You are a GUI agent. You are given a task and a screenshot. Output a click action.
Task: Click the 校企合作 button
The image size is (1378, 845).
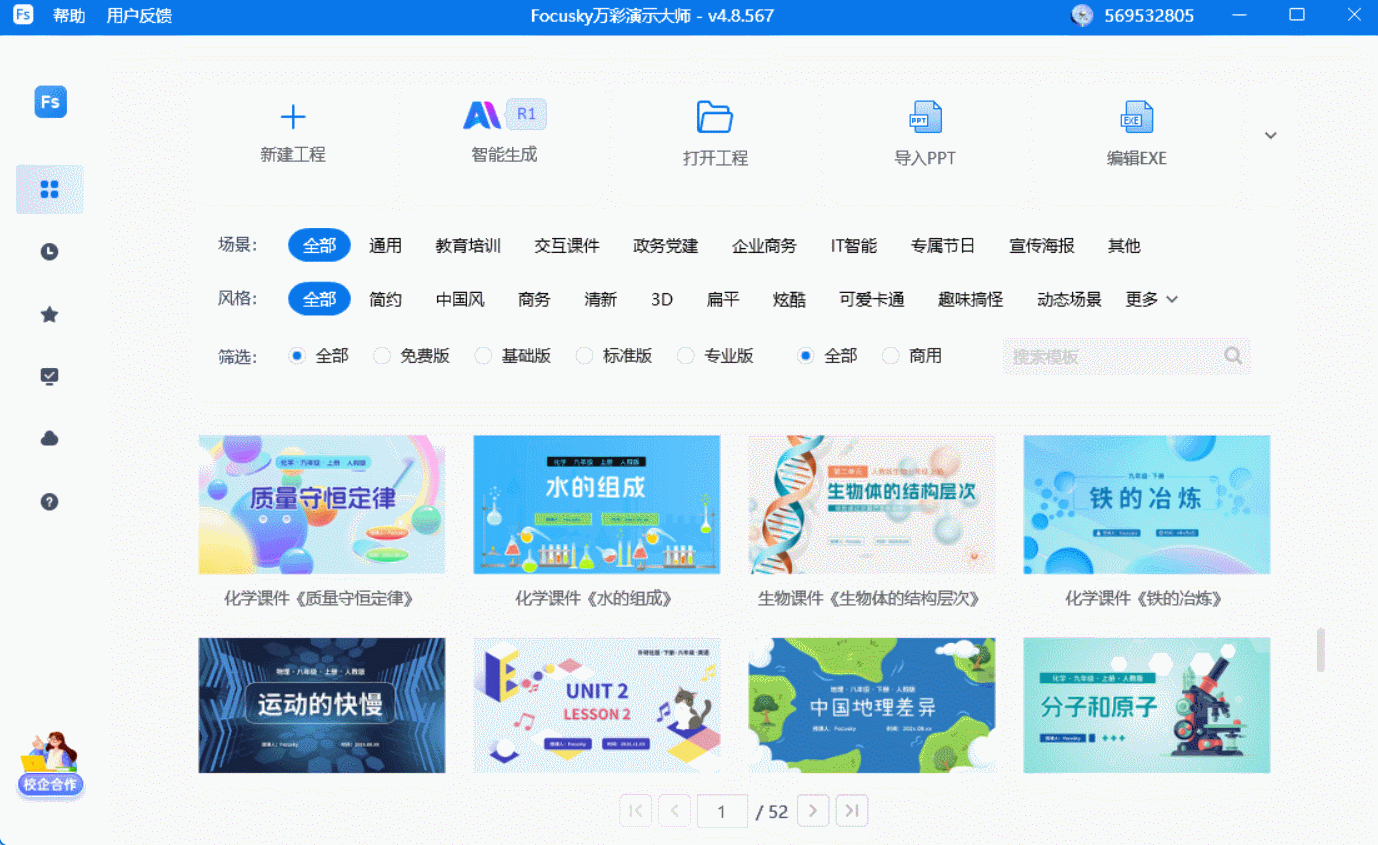[x=50, y=784]
